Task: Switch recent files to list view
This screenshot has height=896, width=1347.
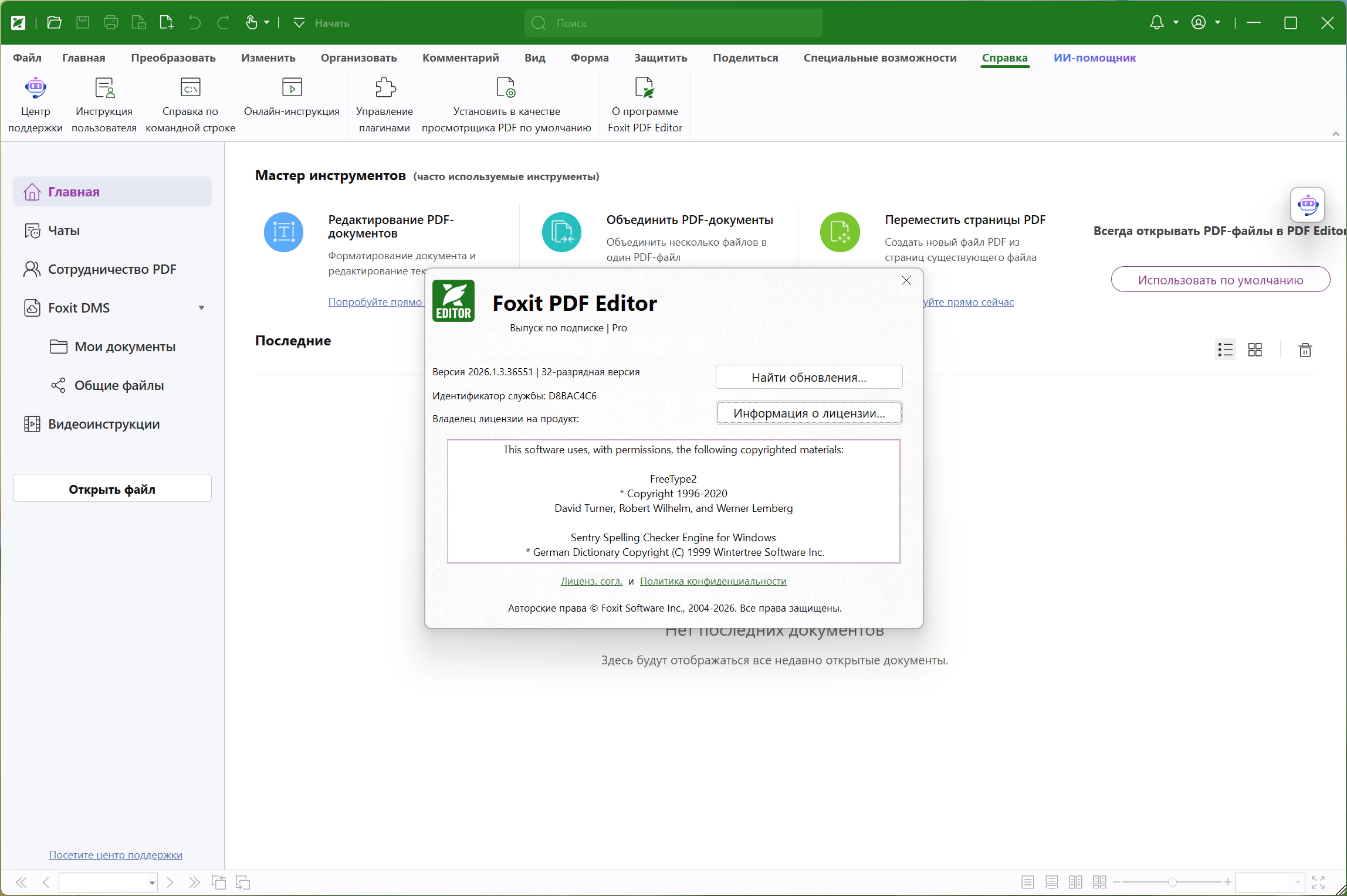Action: 1225,350
